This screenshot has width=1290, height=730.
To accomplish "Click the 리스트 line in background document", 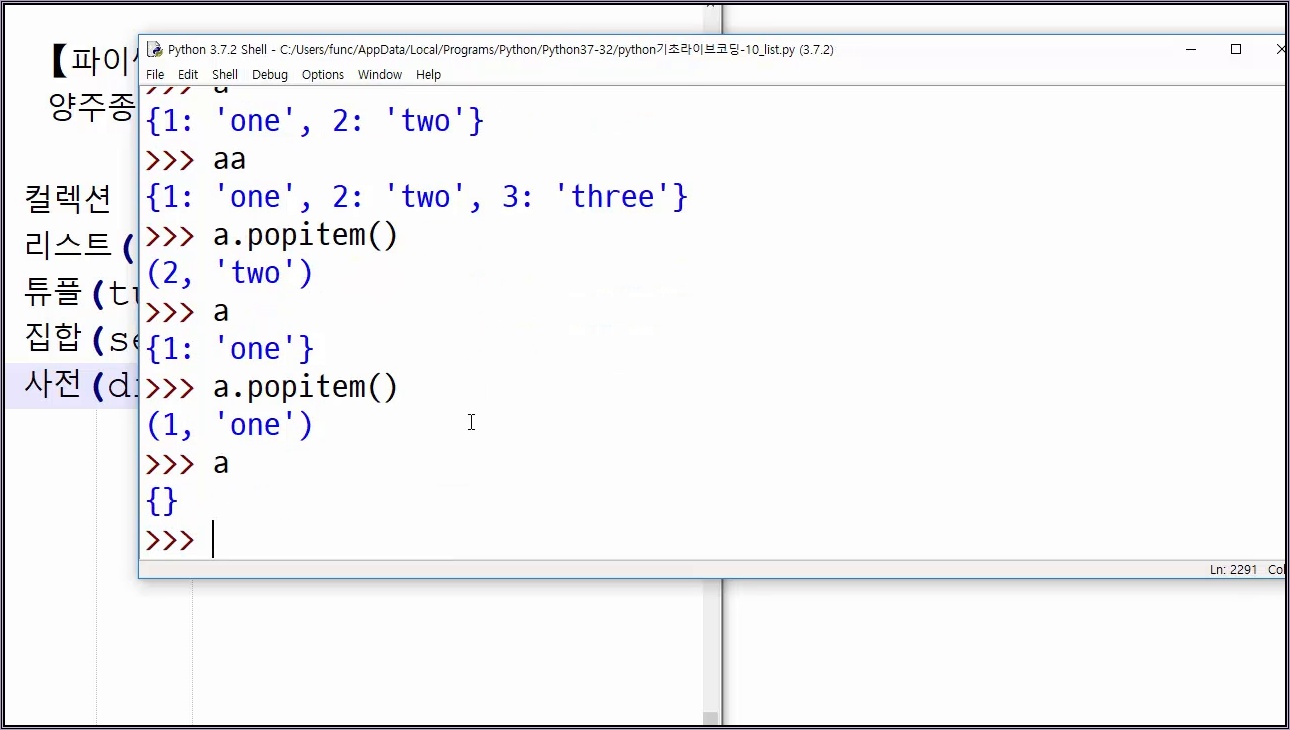I will (80, 244).
